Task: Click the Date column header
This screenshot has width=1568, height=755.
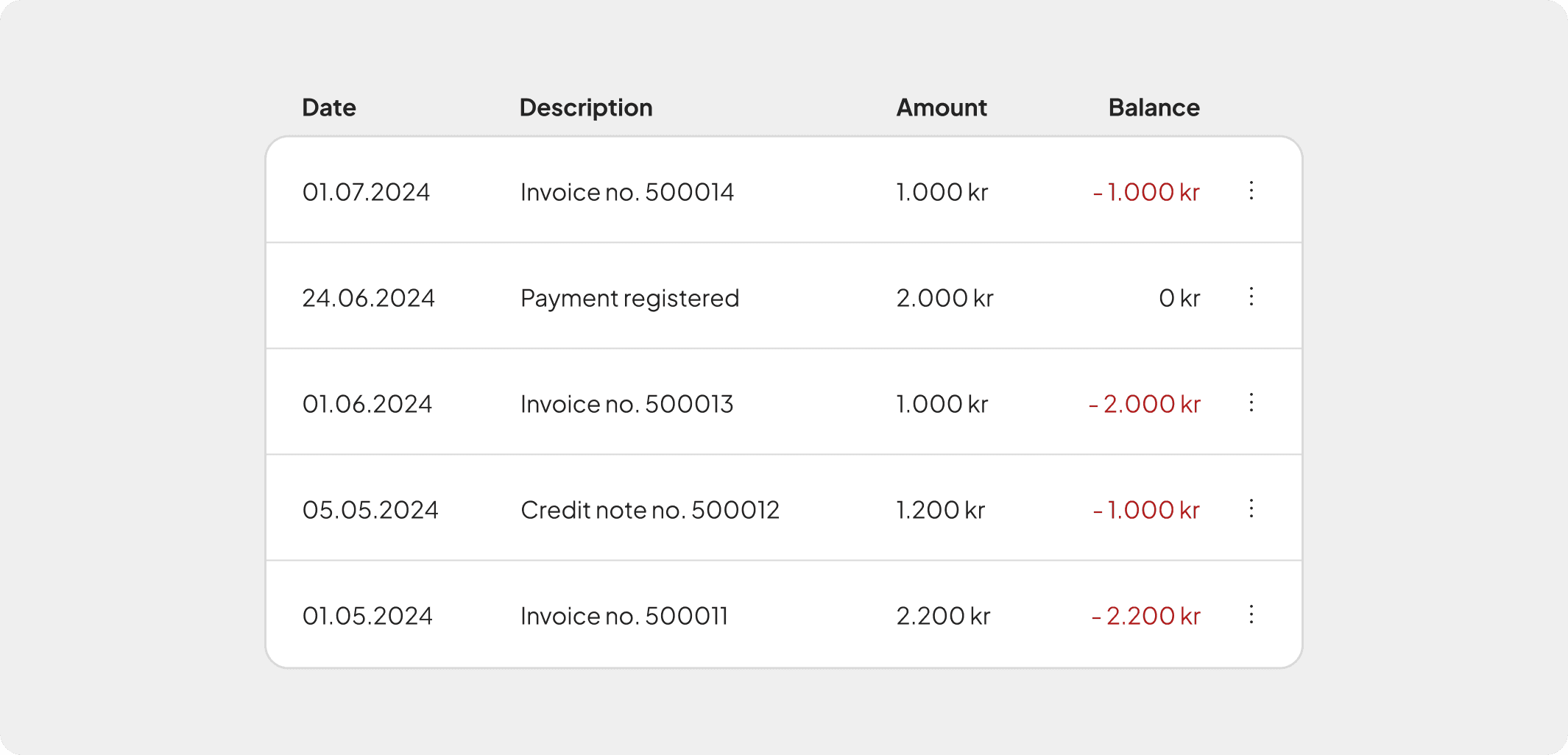Action: click(x=329, y=107)
